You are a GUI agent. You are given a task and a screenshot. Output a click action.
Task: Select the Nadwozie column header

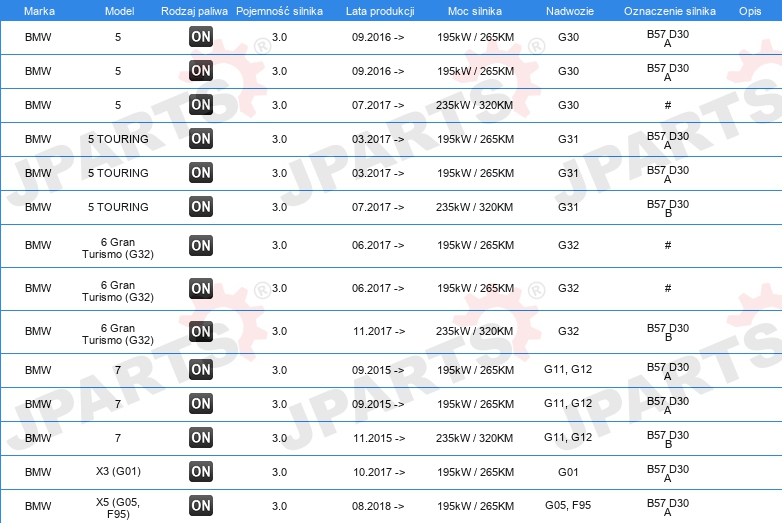tap(570, 11)
